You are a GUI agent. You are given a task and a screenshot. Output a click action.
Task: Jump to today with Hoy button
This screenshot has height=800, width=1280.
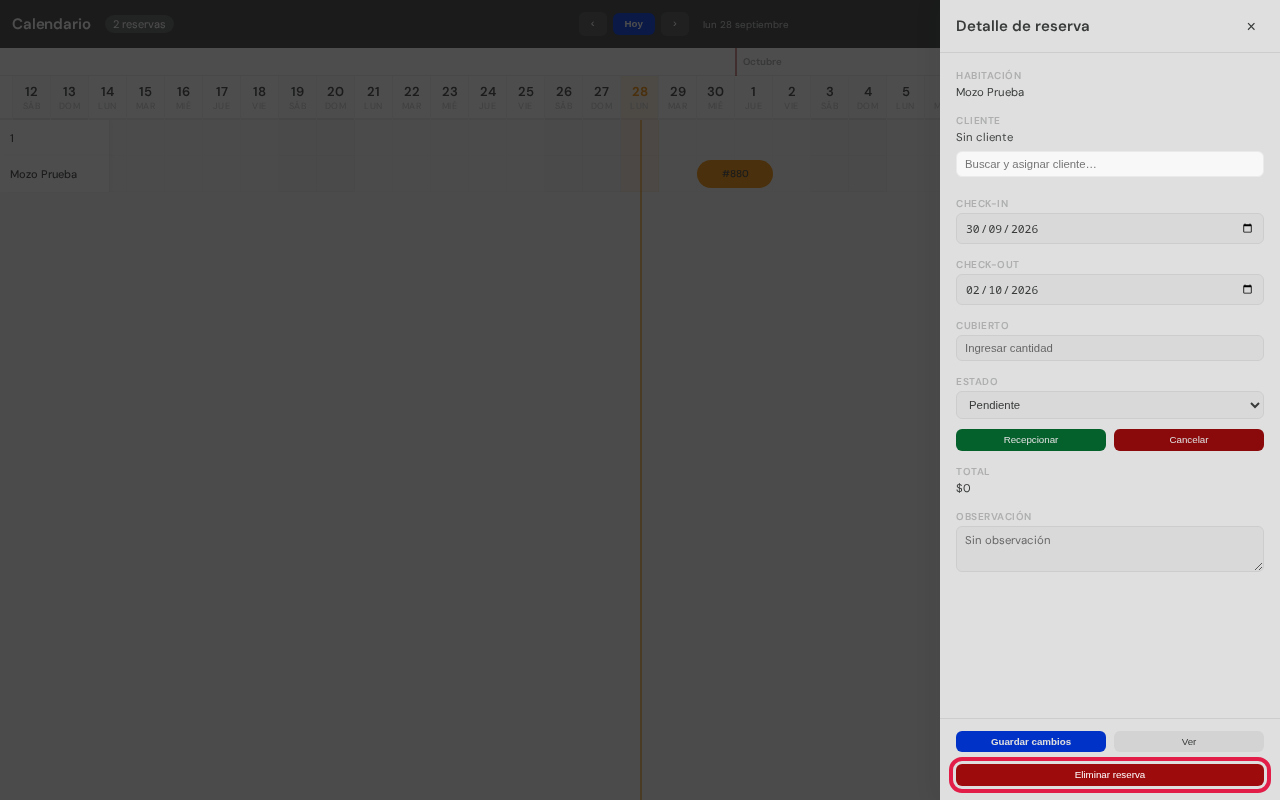coord(634,24)
